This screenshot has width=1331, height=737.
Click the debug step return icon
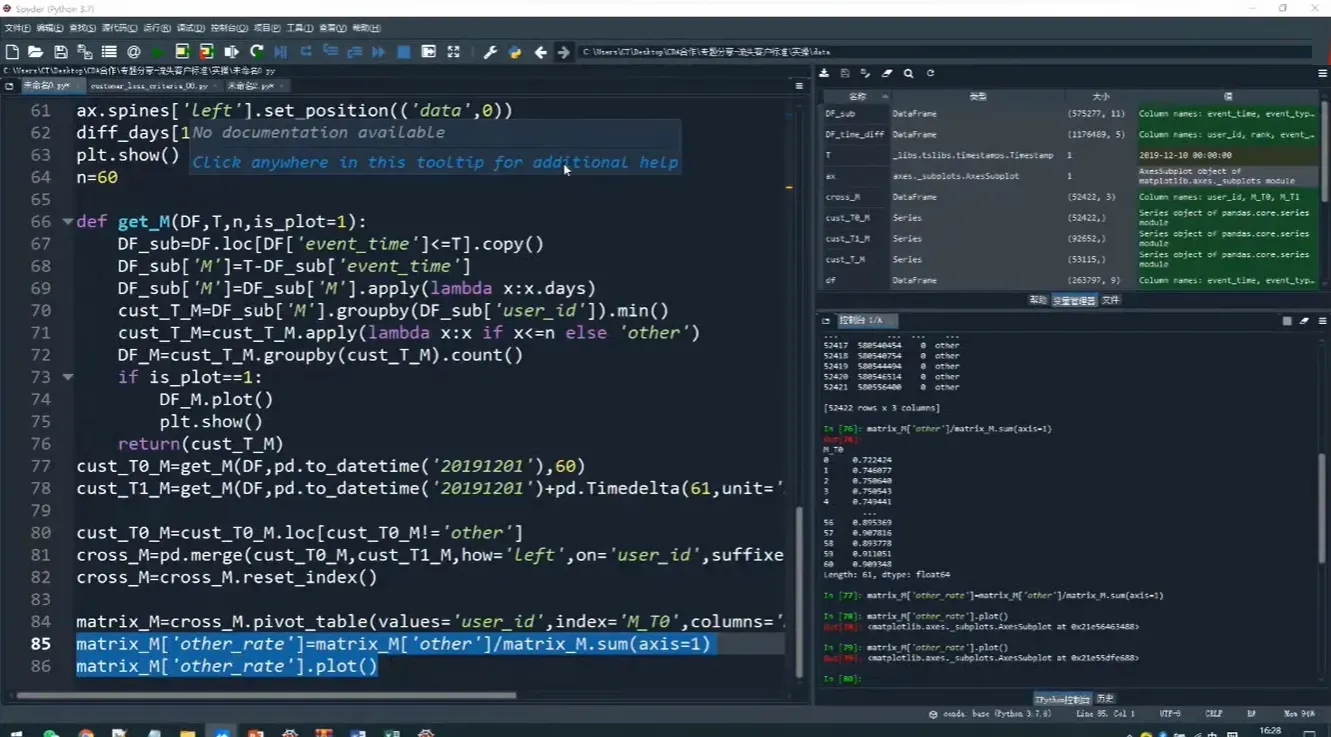click(354, 52)
